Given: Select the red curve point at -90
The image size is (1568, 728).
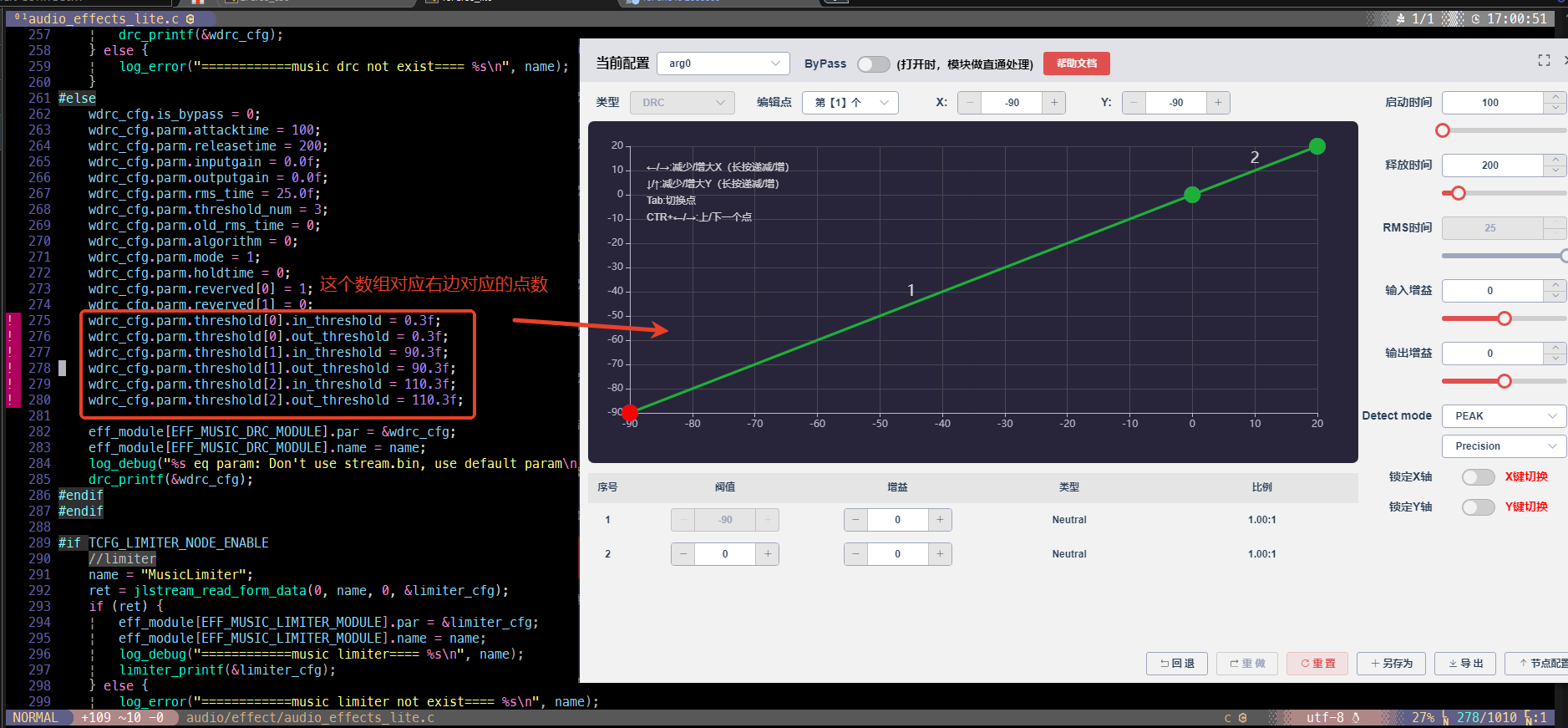Looking at the screenshot, I should 630,412.
